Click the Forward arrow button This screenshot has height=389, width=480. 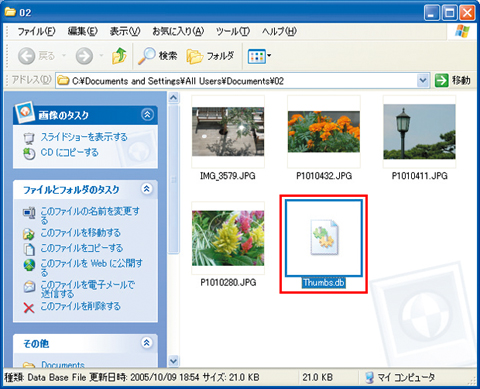pyautogui.click(x=84, y=56)
